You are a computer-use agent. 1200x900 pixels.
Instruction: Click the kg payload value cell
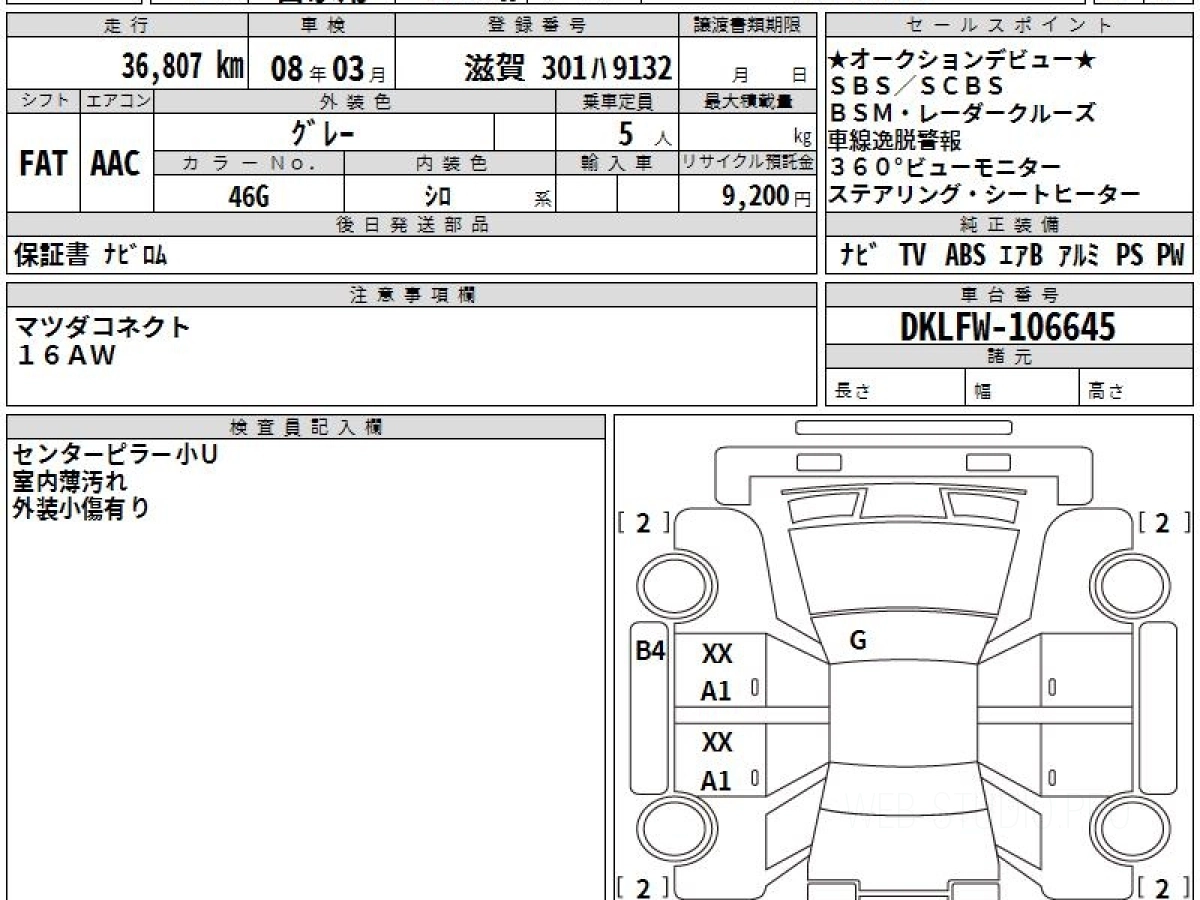(x=748, y=132)
